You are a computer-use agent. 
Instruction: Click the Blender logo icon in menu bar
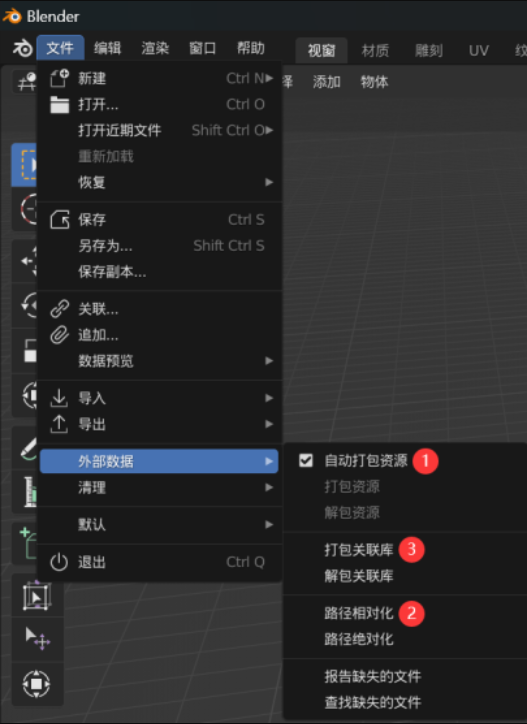pyautogui.click(x=22, y=48)
